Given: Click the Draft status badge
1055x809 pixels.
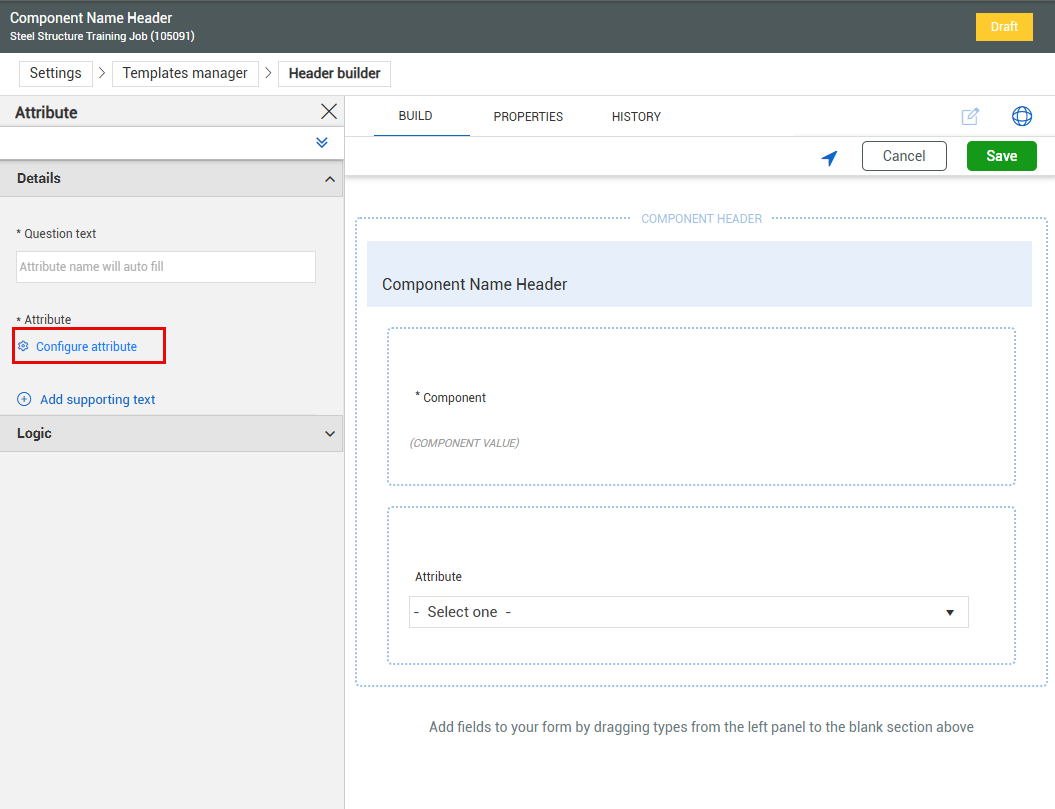Looking at the screenshot, I should (1003, 27).
